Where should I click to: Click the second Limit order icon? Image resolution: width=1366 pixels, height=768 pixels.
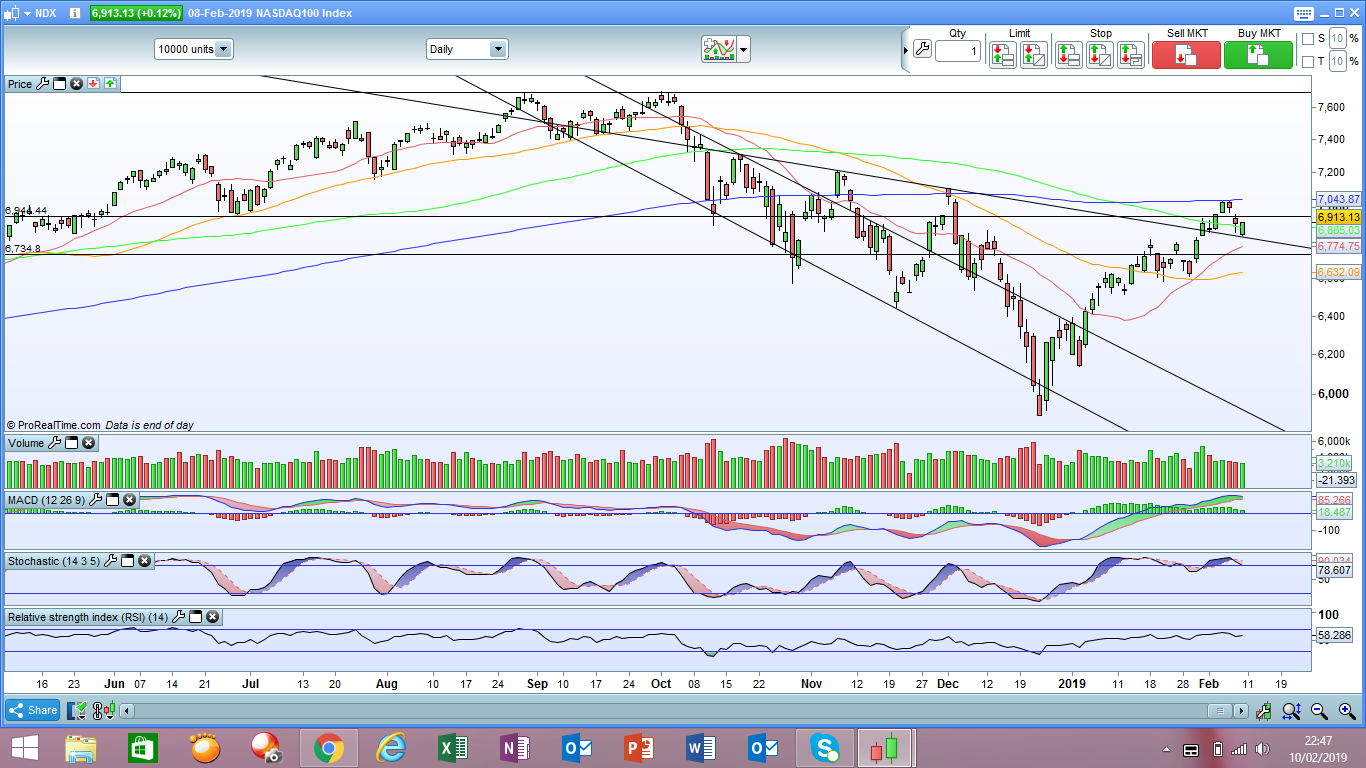pyautogui.click(x=1034, y=54)
